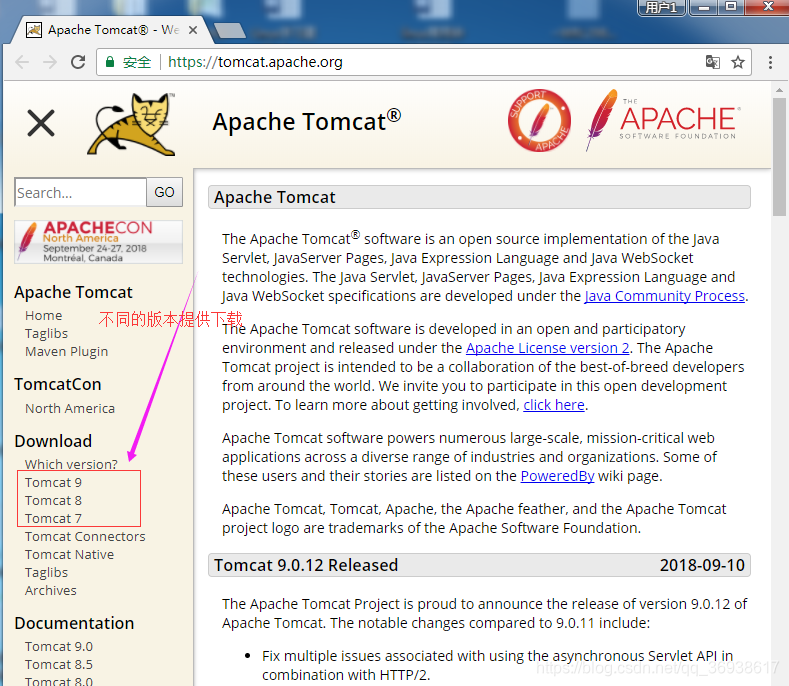Click the Search input field

(81, 192)
